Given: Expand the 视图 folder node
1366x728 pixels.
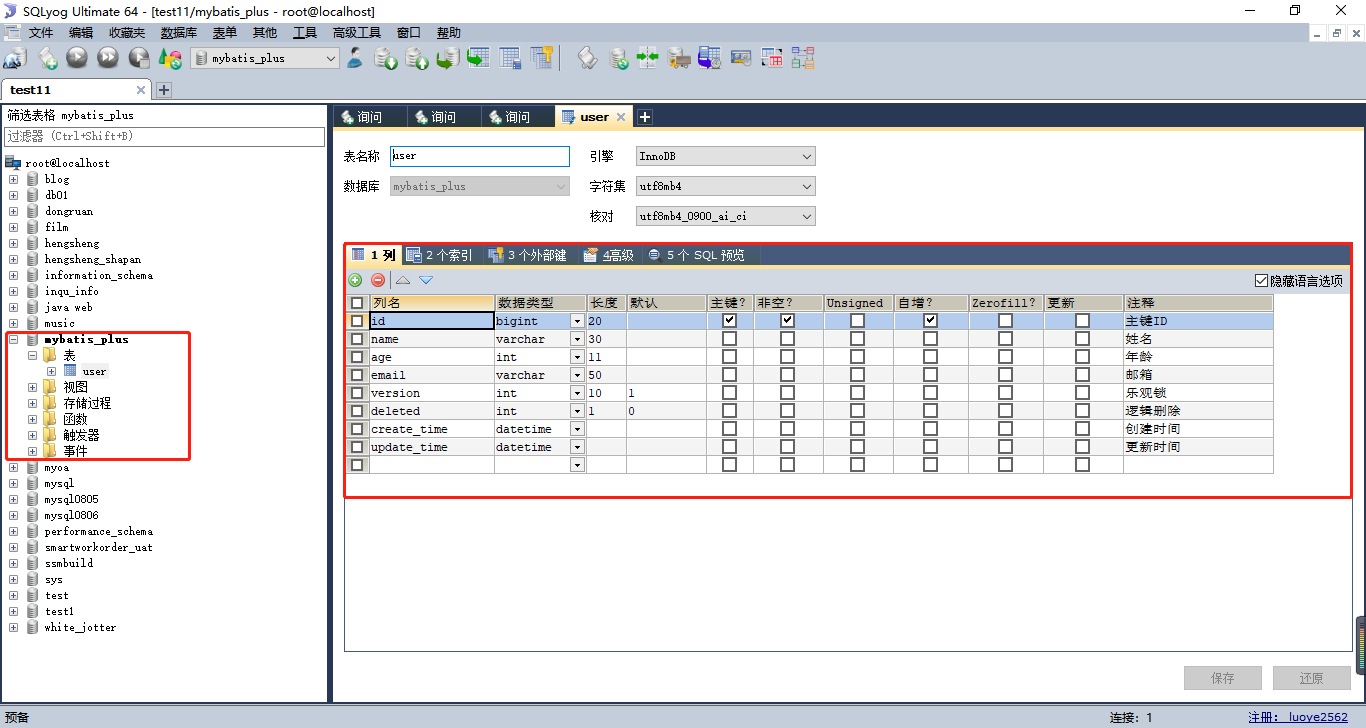Looking at the screenshot, I should tap(32, 387).
